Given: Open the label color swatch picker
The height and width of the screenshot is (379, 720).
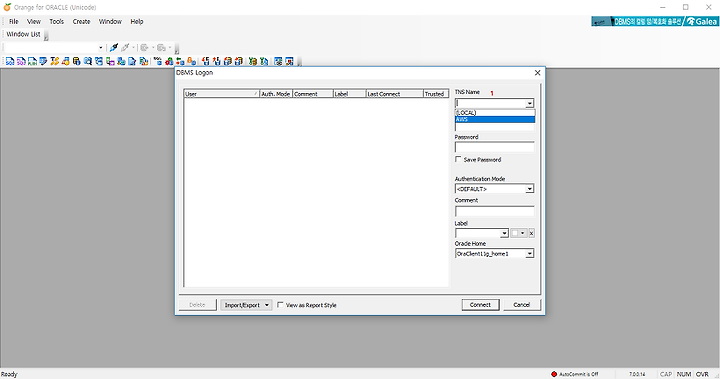Looking at the screenshot, I should pyautogui.click(x=518, y=233).
